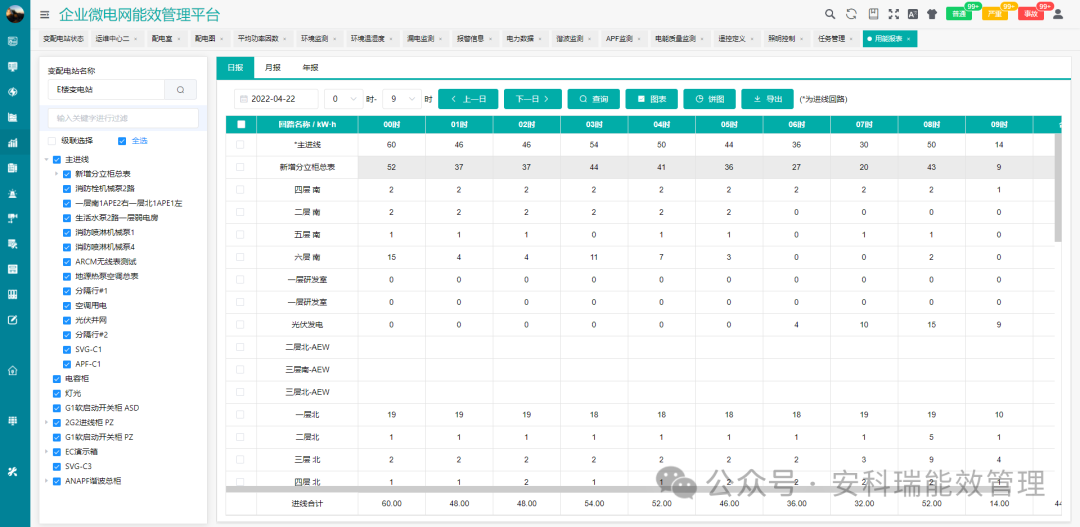Close the 配电室 tab
Image resolution: width=1080 pixels, height=527 pixels.
point(179,39)
